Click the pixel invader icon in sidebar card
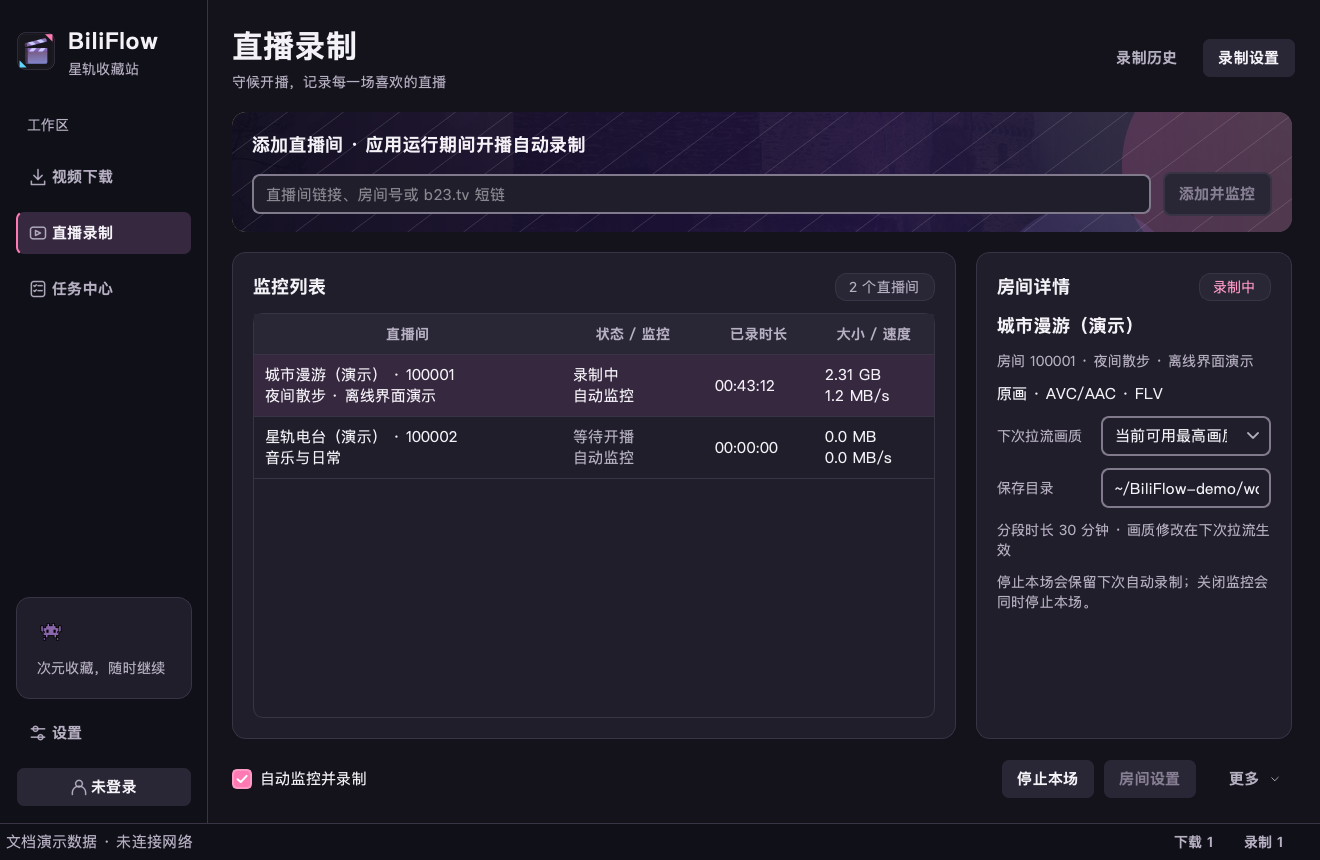The width and height of the screenshot is (1320, 860). 50,631
